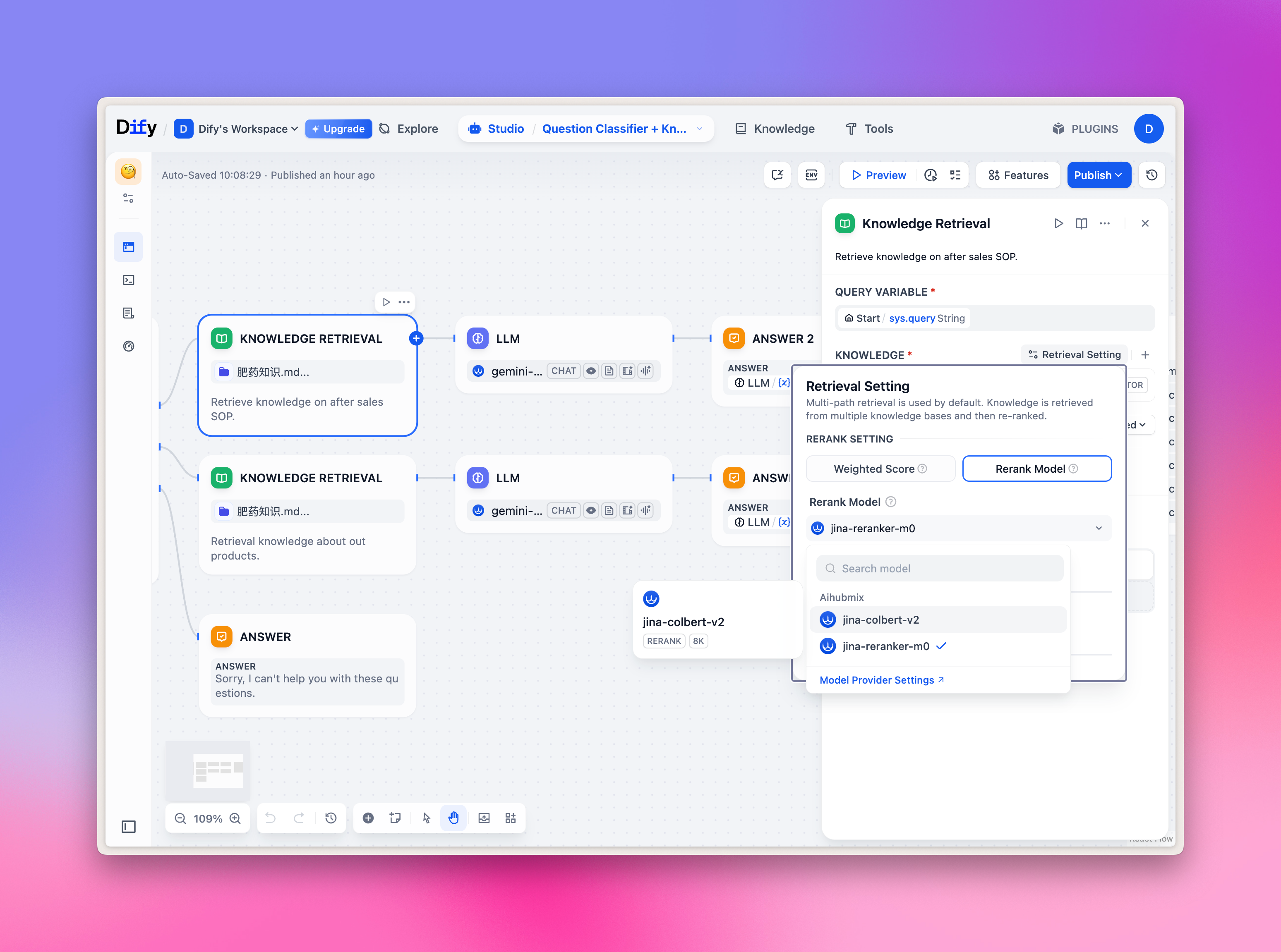Viewport: 1281px width, 952px height.
Task: Click the Search model field
Action: [x=940, y=568]
